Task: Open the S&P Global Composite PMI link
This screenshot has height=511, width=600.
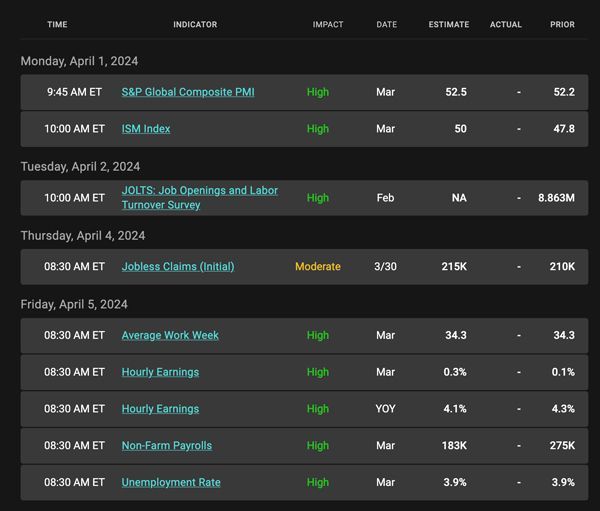Action: point(188,92)
